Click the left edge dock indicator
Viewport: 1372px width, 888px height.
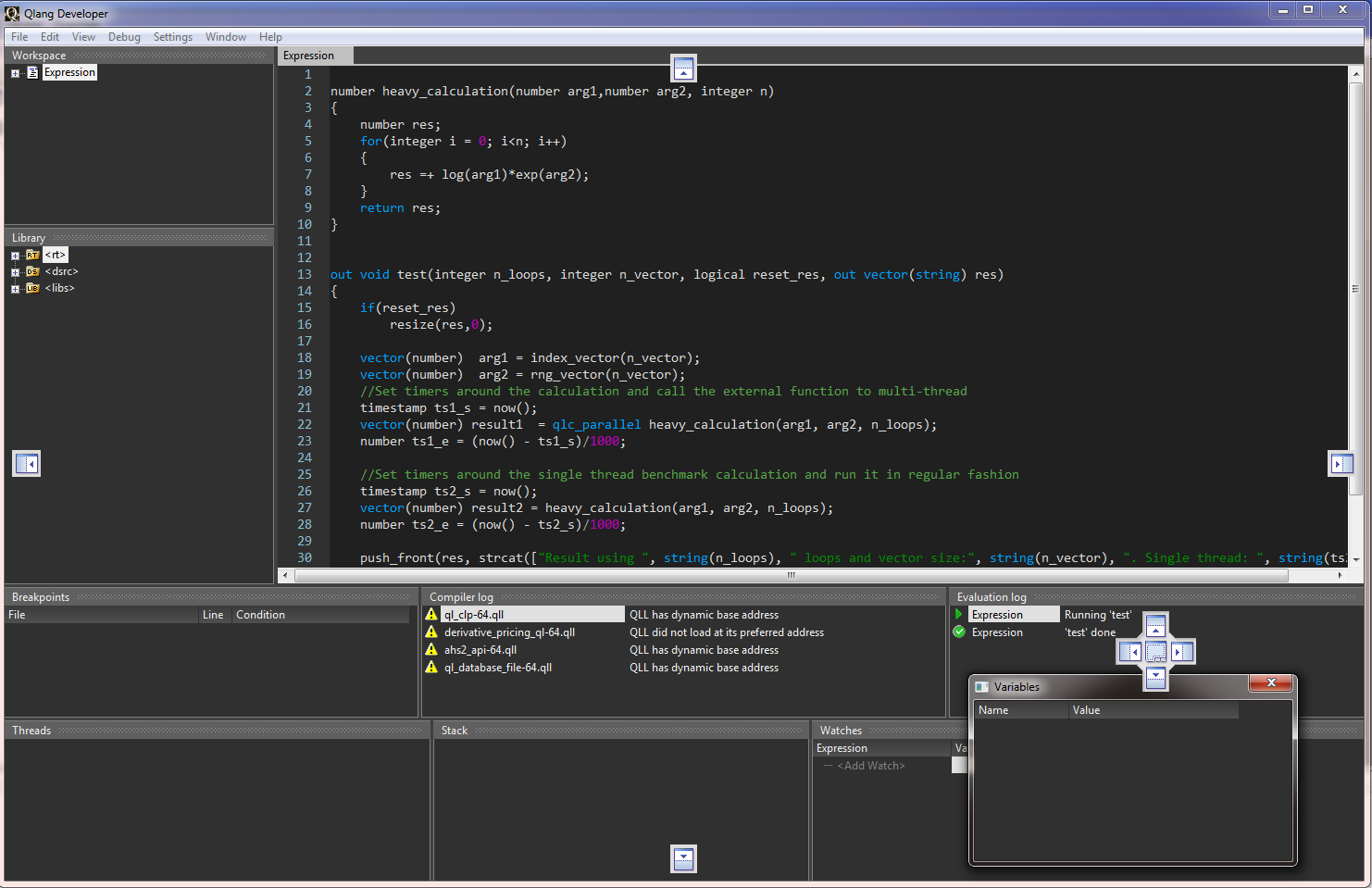point(27,463)
